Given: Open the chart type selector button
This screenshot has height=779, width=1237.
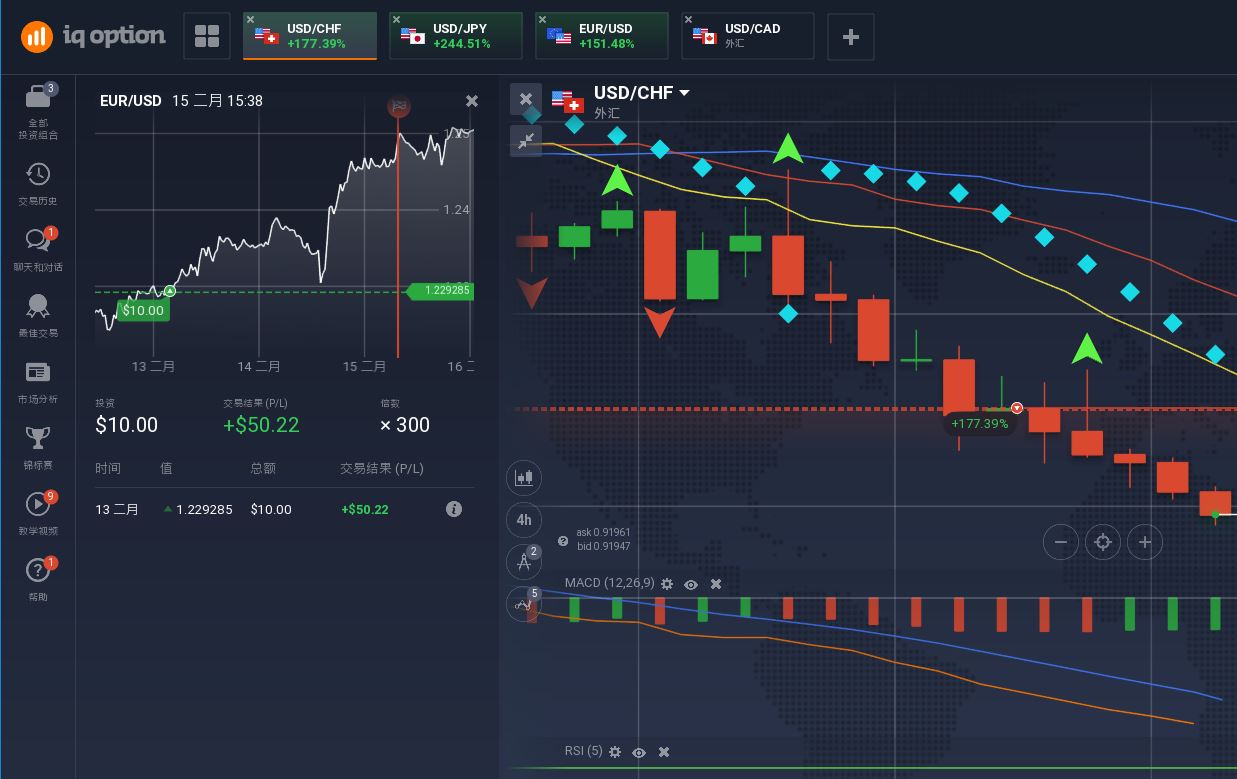Looking at the screenshot, I should [x=525, y=477].
